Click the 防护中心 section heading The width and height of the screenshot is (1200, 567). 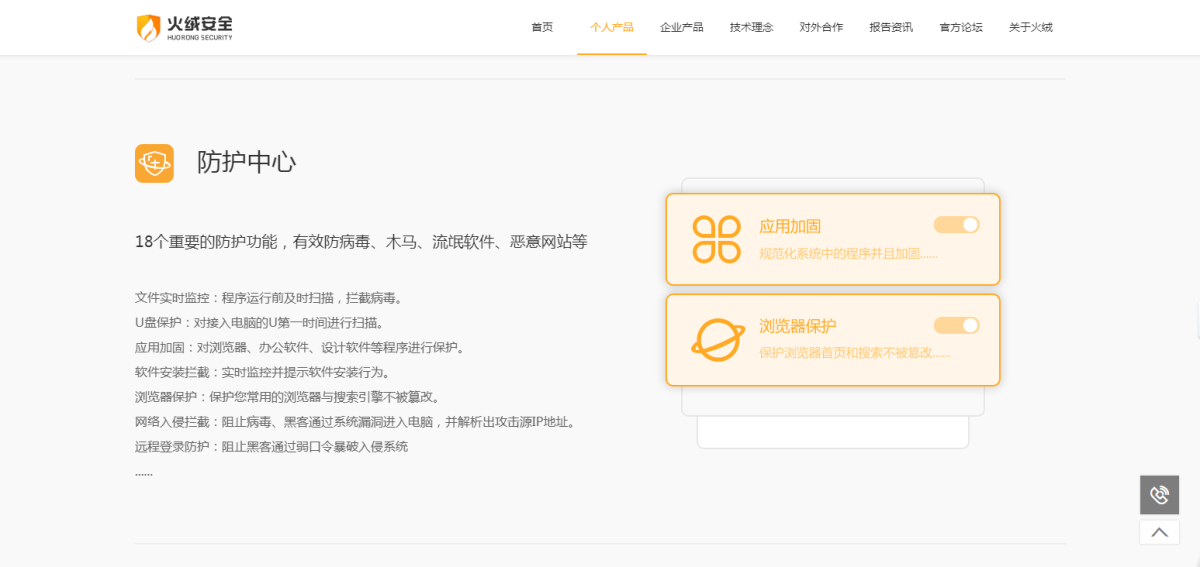click(x=246, y=162)
